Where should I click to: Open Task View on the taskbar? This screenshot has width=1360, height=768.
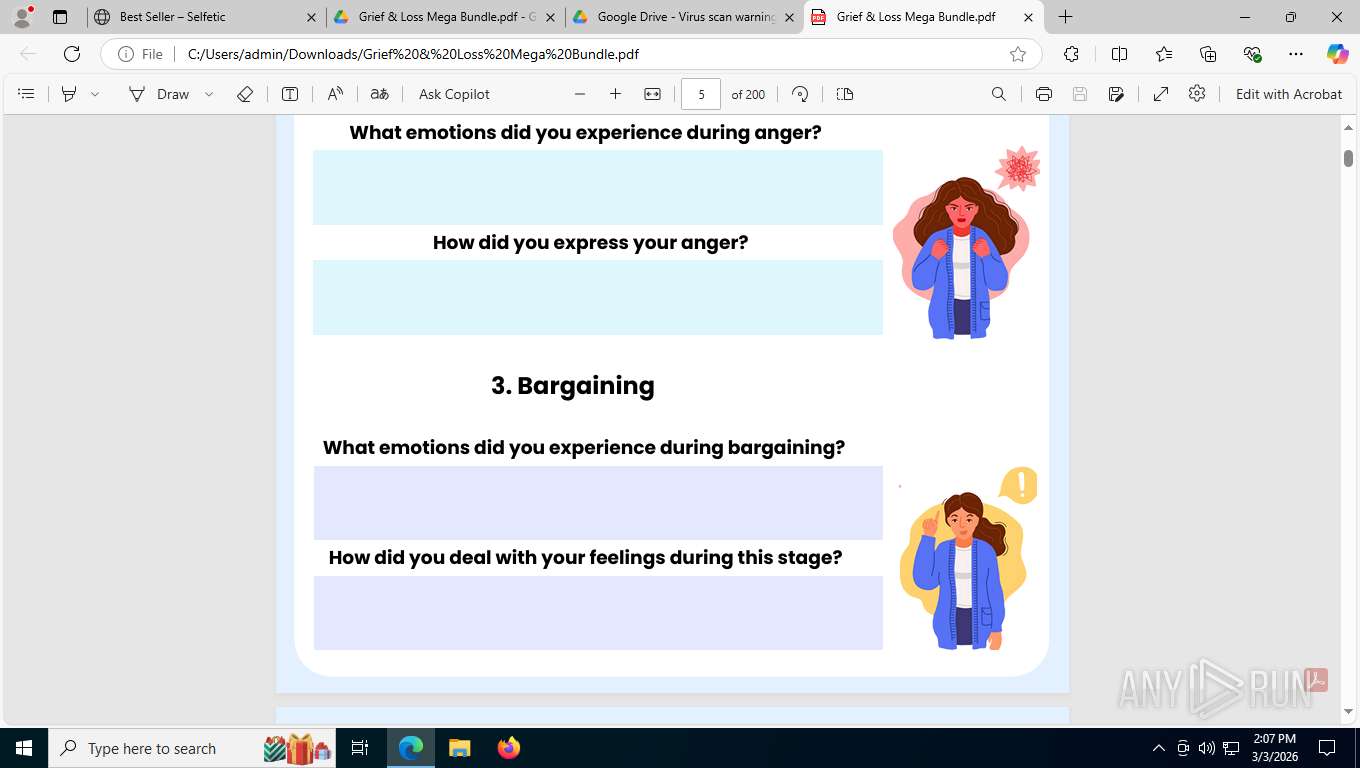click(x=360, y=748)
